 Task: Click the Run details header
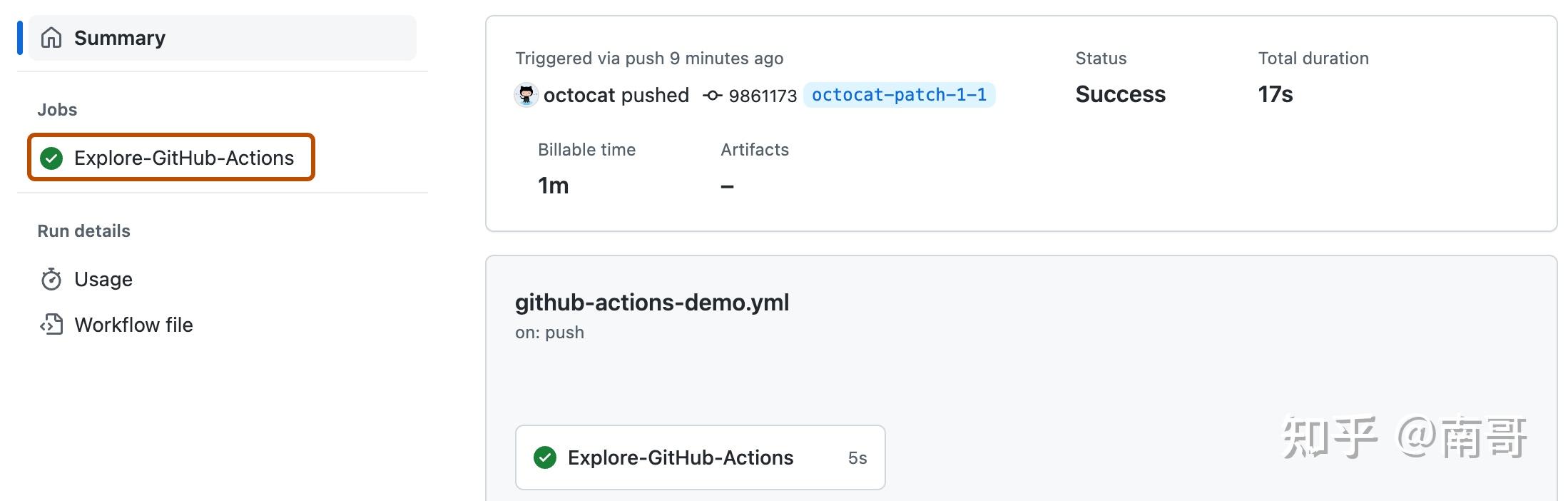[83, 231]
